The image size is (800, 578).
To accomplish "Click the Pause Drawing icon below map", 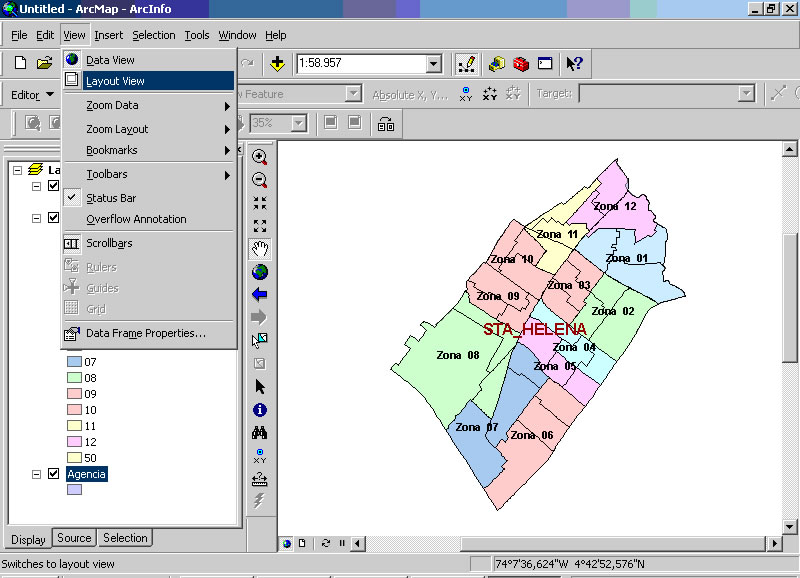I will [x=342, y=543].
